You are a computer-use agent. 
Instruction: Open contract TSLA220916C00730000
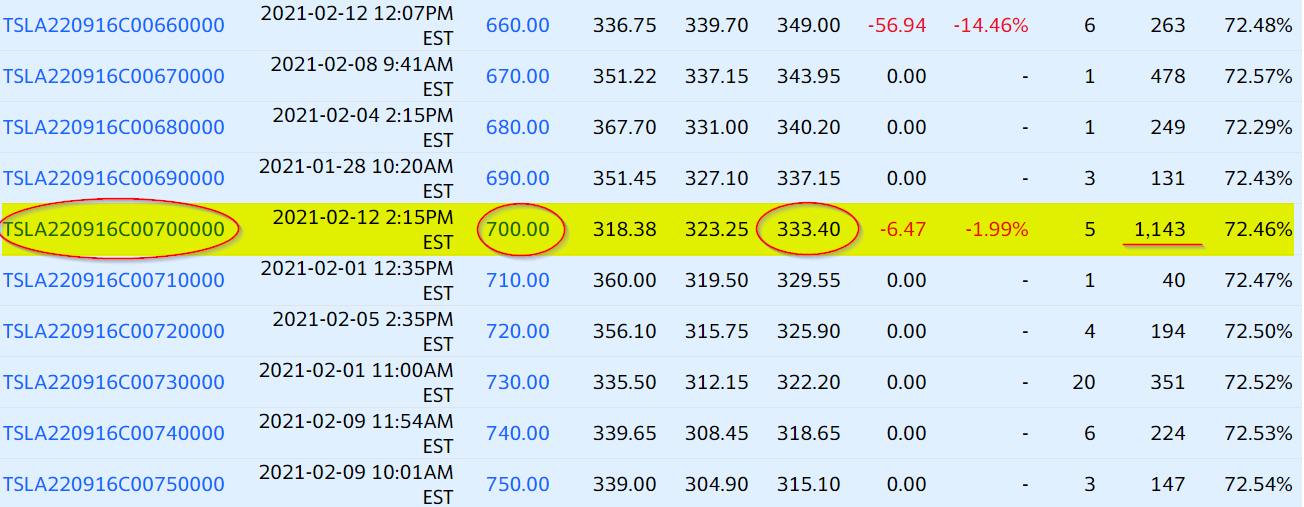114,382
